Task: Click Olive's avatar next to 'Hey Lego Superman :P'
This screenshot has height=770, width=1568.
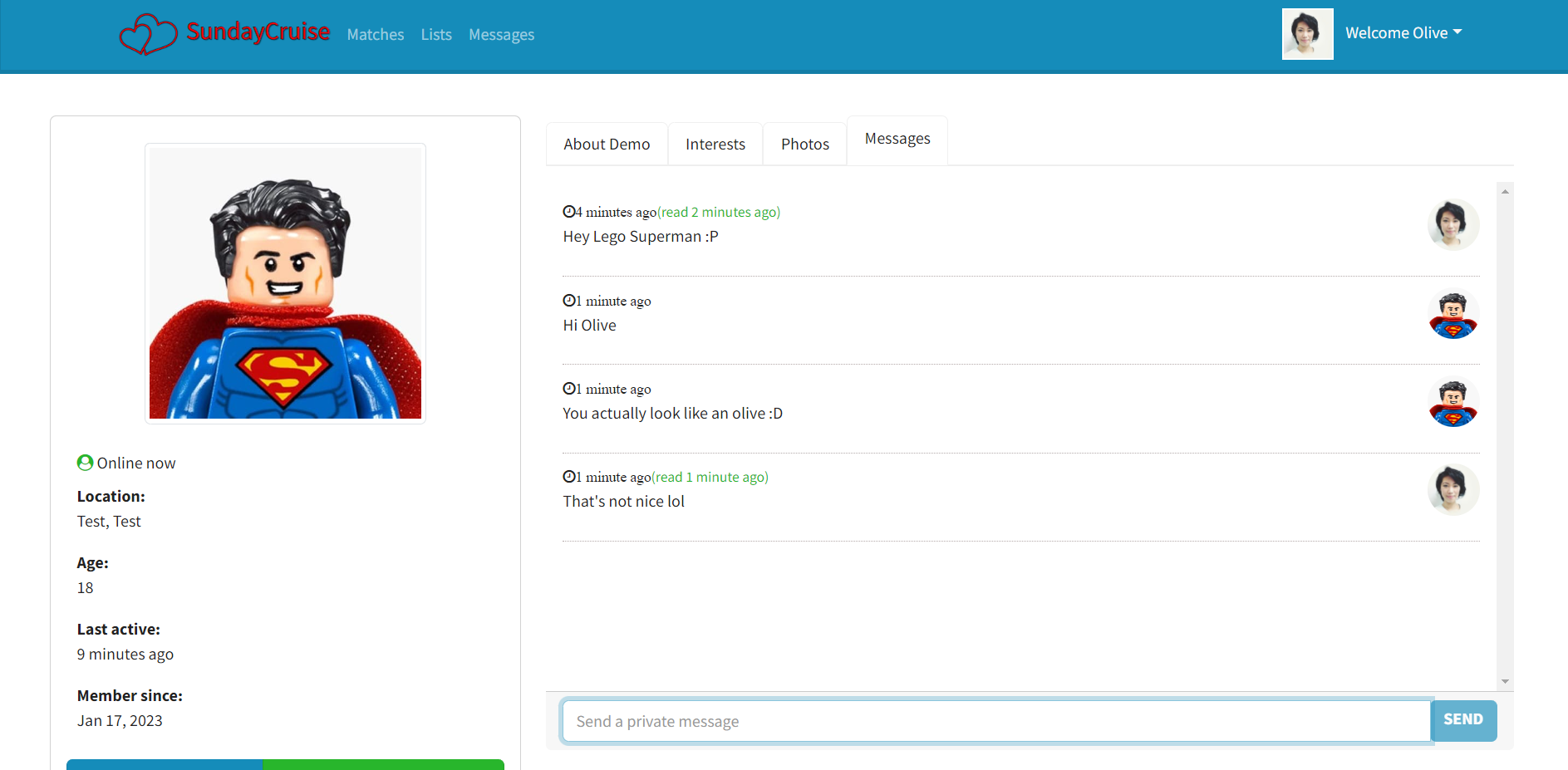Action: pos(1453,224)
